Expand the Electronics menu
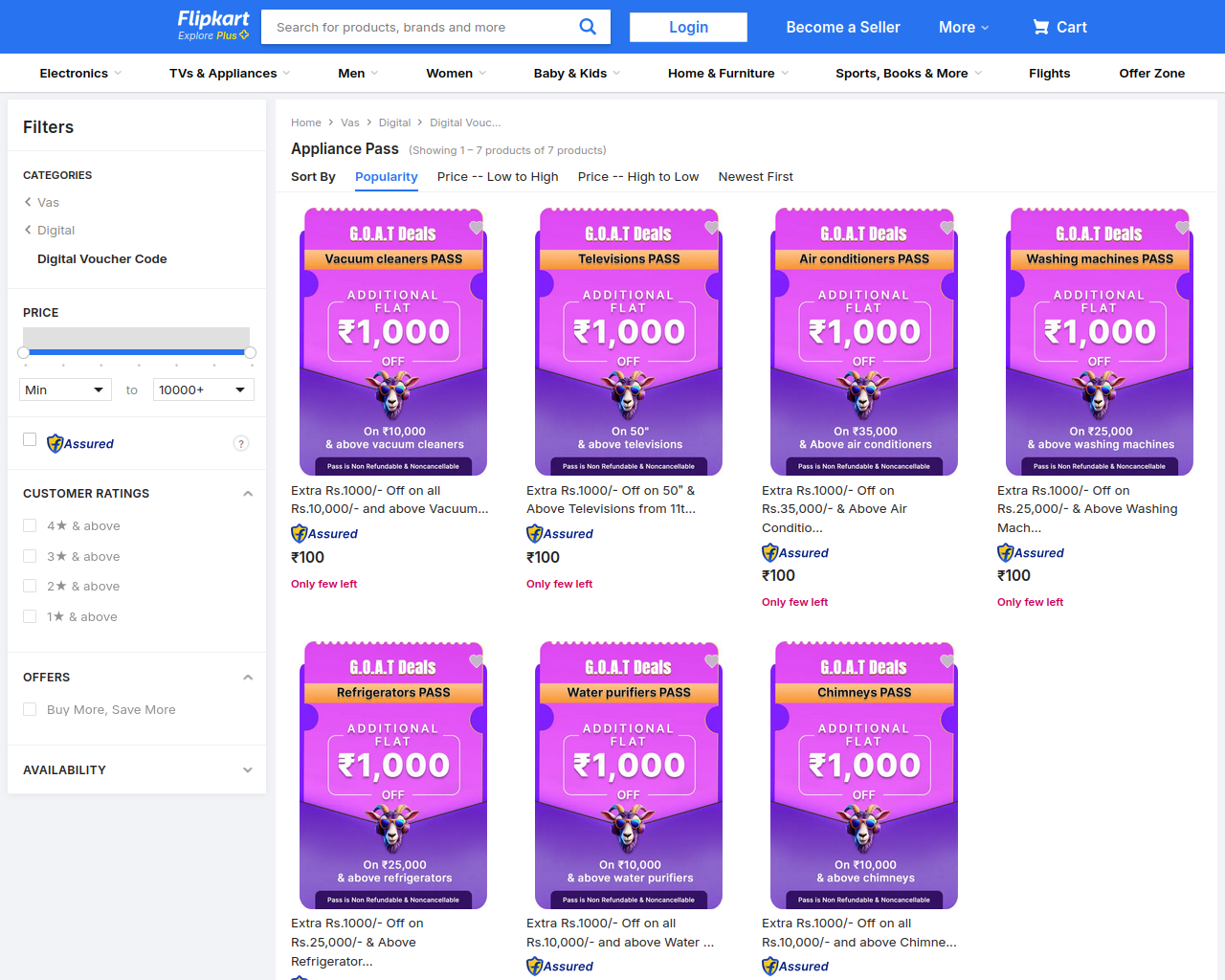 pyautogui.click(x=80, y=73)
